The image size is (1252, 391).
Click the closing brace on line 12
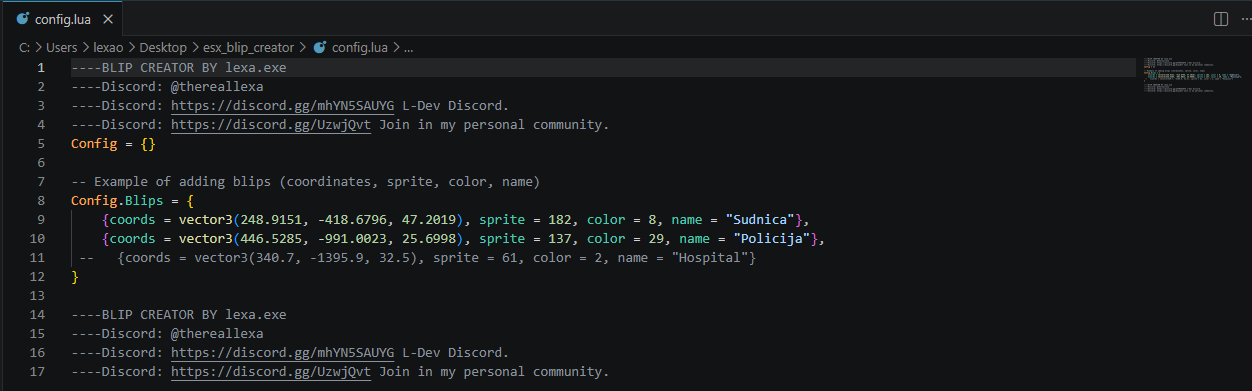click(x=75, y=277)
